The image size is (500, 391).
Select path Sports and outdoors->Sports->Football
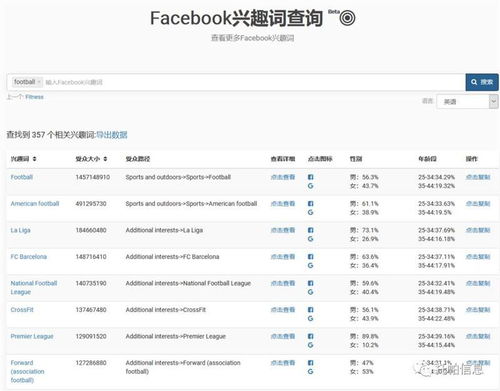pyautogui.click(x=178, y=177)
